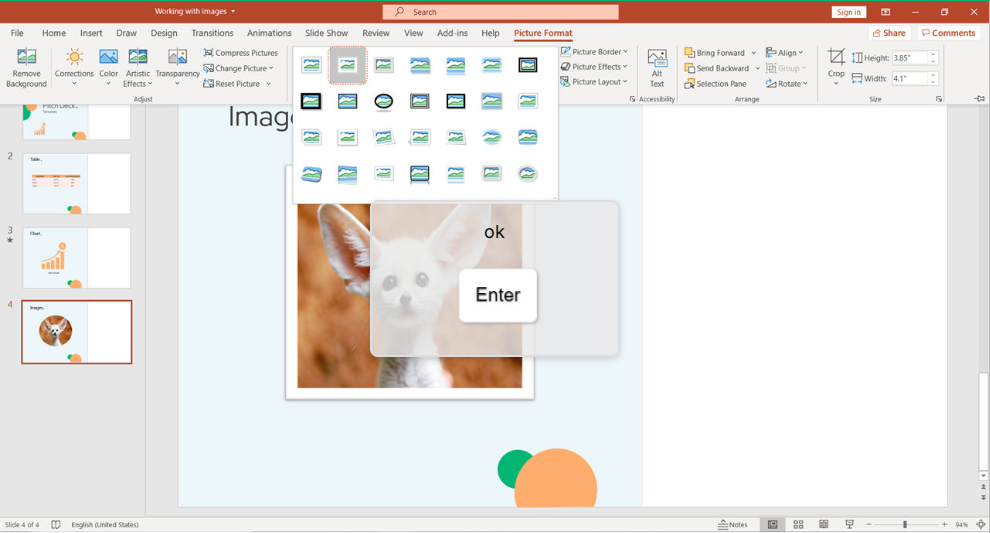Open the Rotate dropdown

pyautogui.click(x=787, y=83)
